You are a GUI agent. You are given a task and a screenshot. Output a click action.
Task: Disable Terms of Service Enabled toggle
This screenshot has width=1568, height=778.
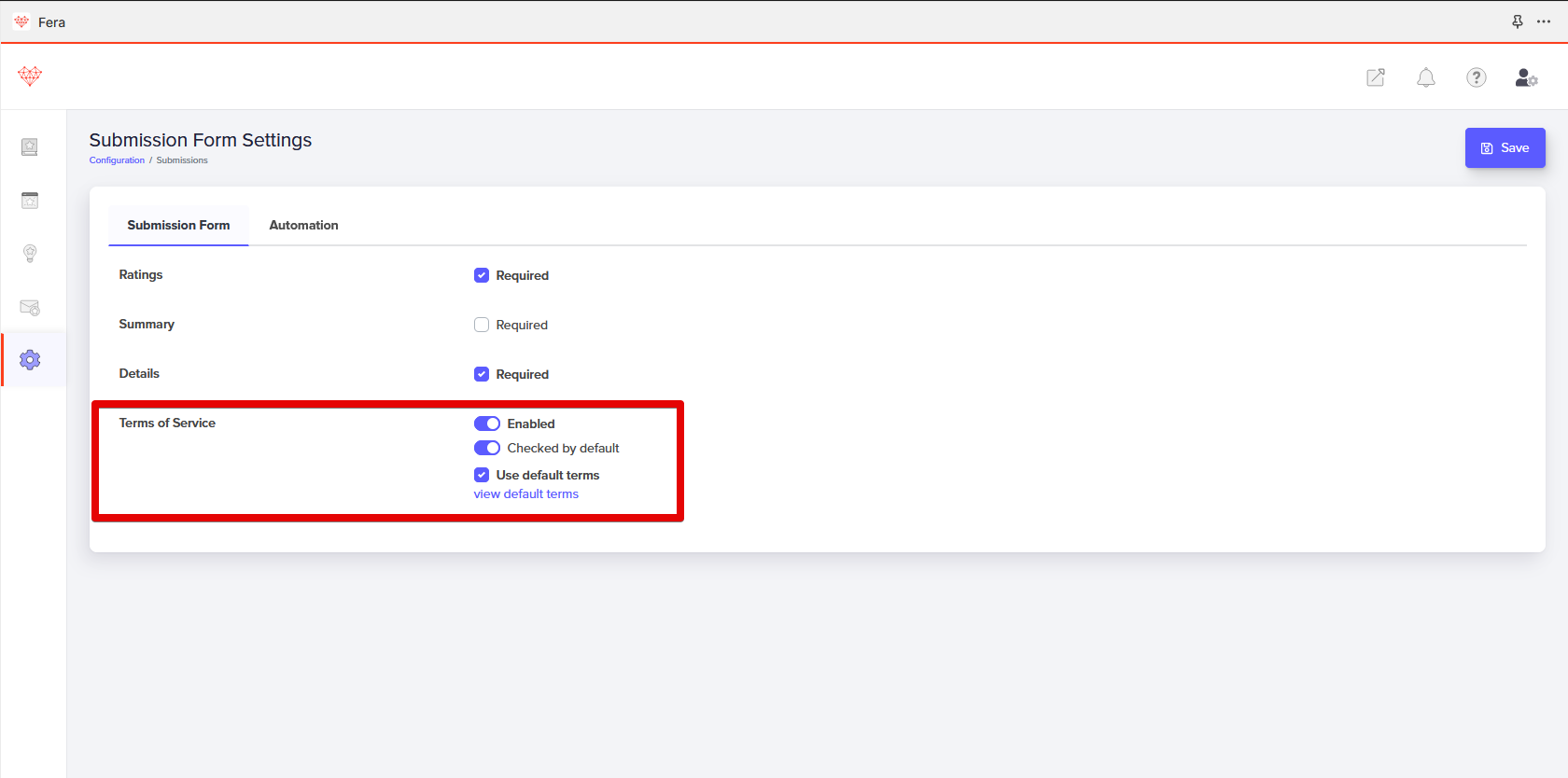pyautogui.click(x=487, y=424)
